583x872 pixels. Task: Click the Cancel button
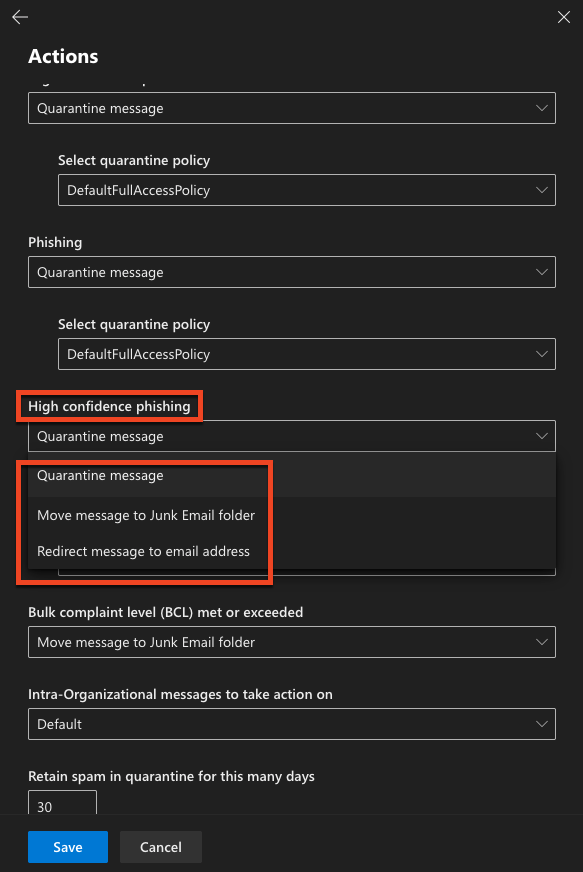(x=160, y=847)
